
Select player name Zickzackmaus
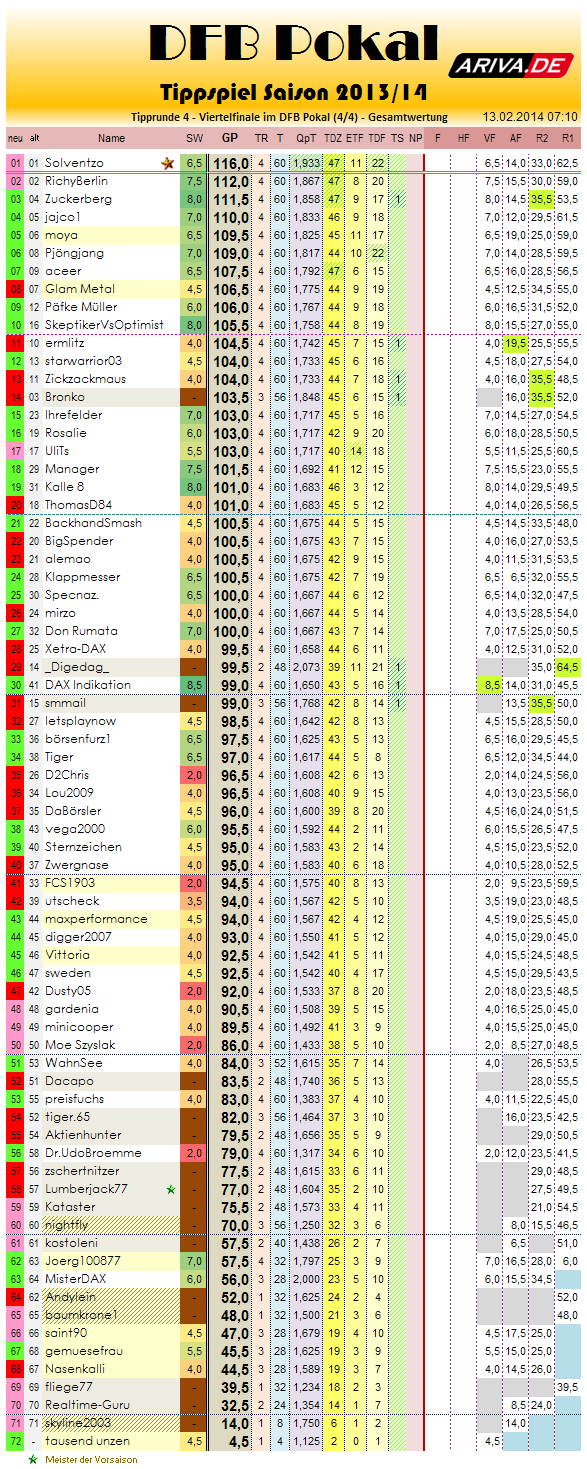[x=85, y=379]
